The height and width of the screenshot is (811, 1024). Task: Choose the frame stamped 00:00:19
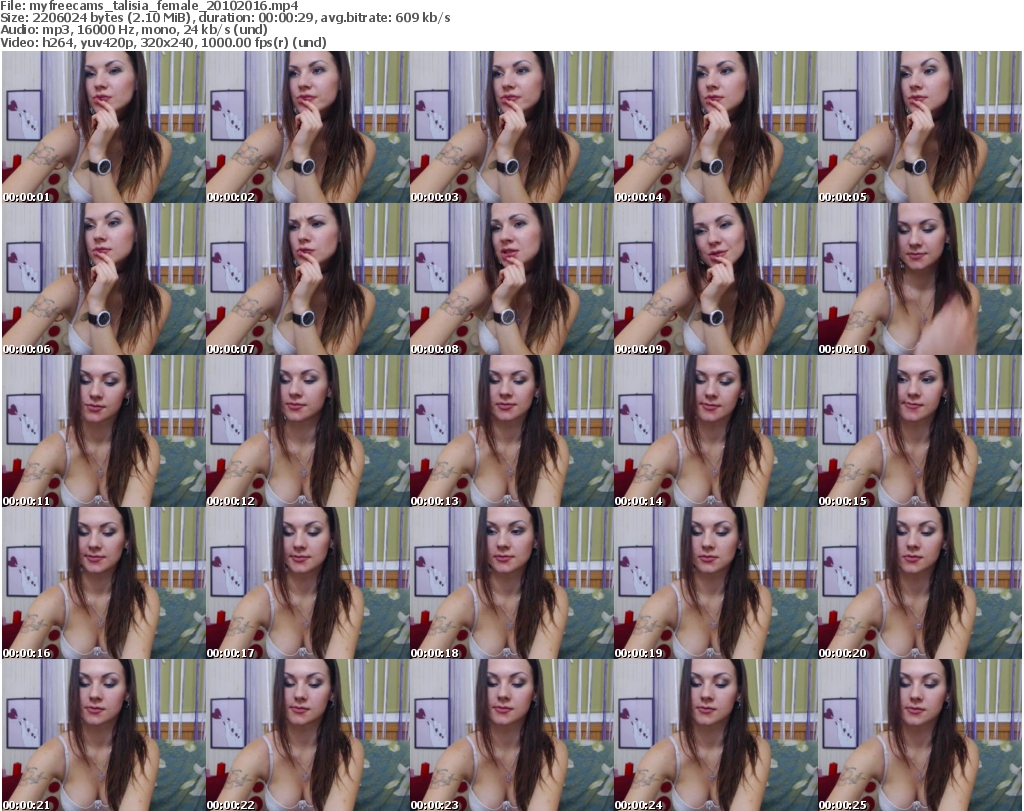[x=715, y=583]
